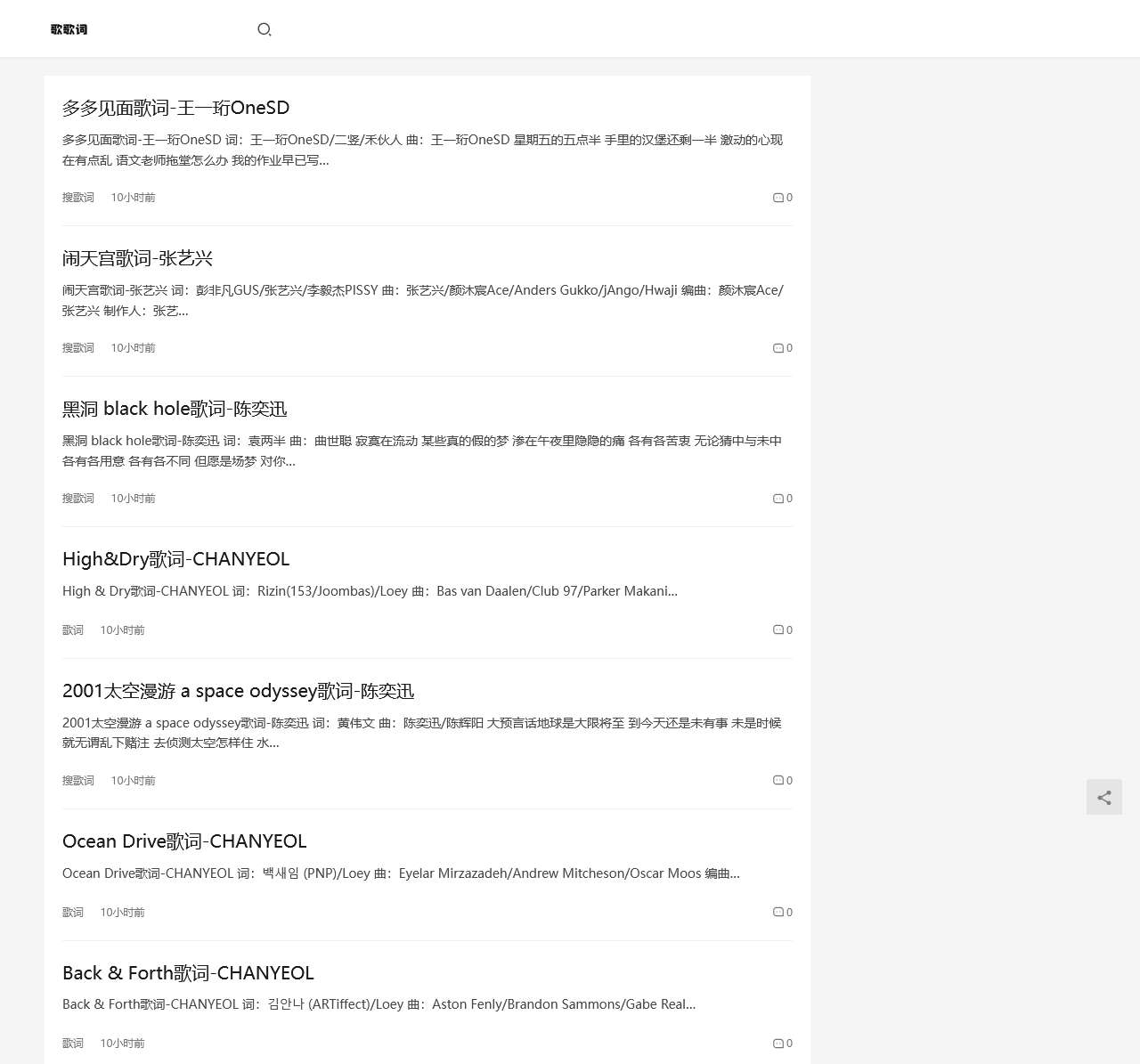The width and height of the screenshot is (1140, 1064).
Task: Open High&Dry歌词-CHANYEOL article title
Action: (x=175, y=559)
